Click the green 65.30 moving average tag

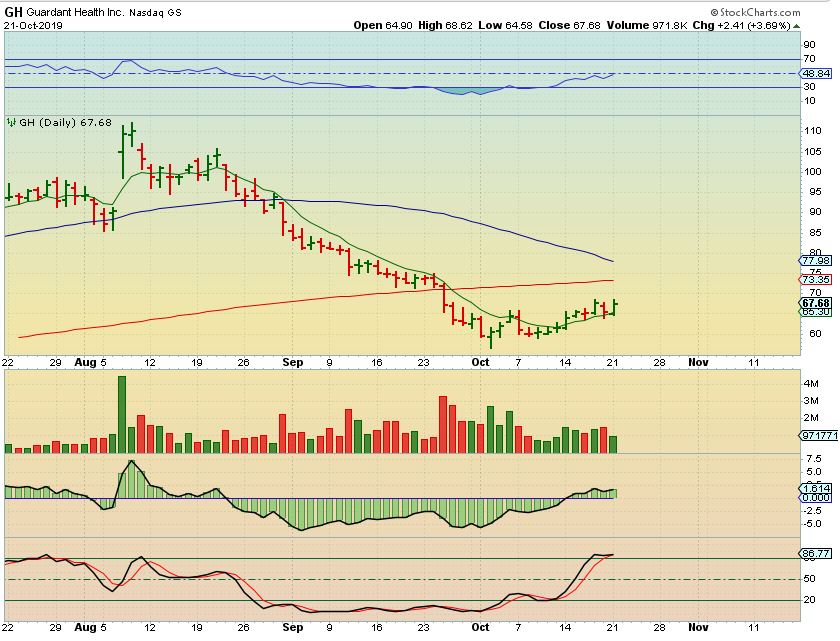(x=816, y=312)
